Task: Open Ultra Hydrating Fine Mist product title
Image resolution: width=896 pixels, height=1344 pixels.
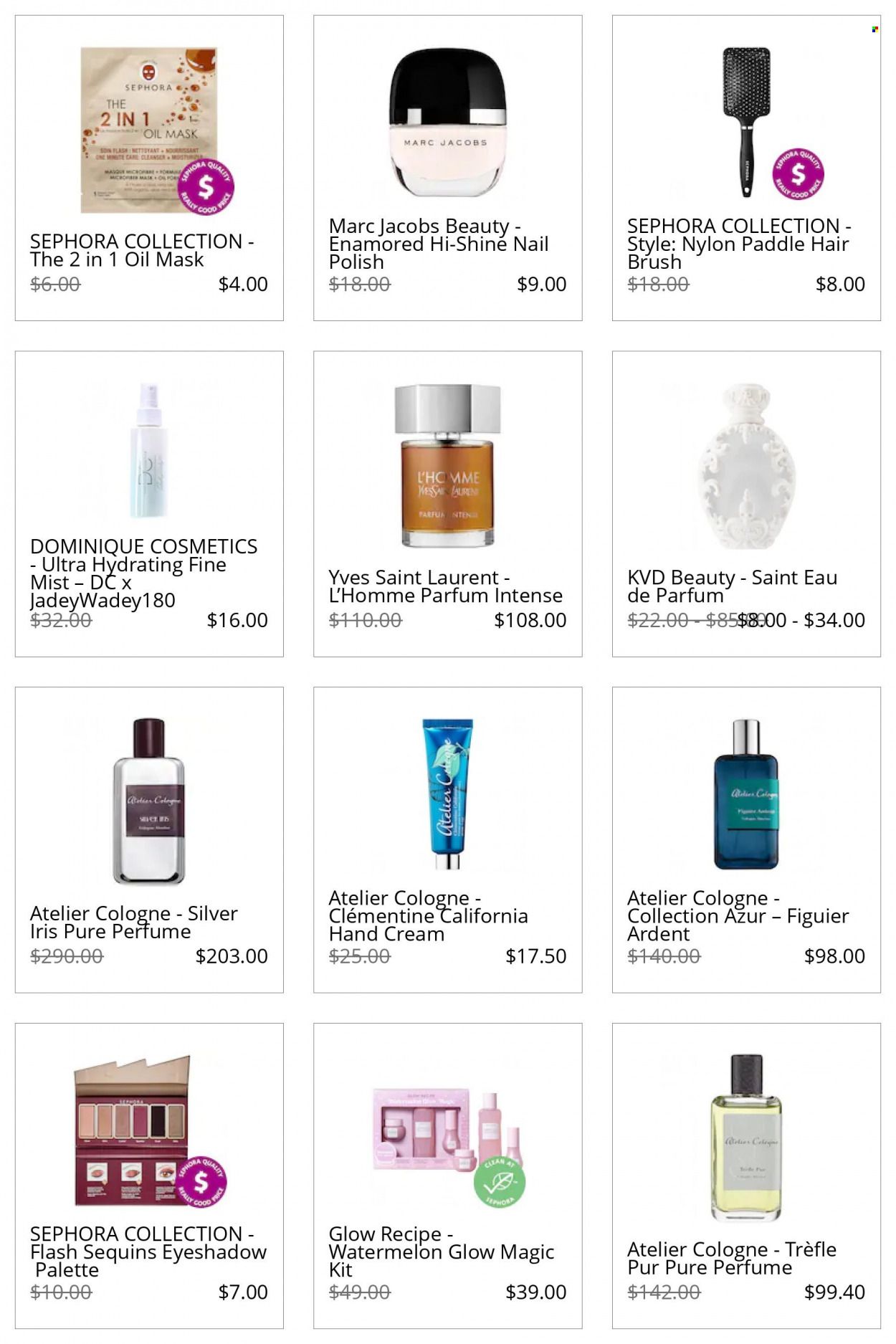Action: click(x=143, y=573)
